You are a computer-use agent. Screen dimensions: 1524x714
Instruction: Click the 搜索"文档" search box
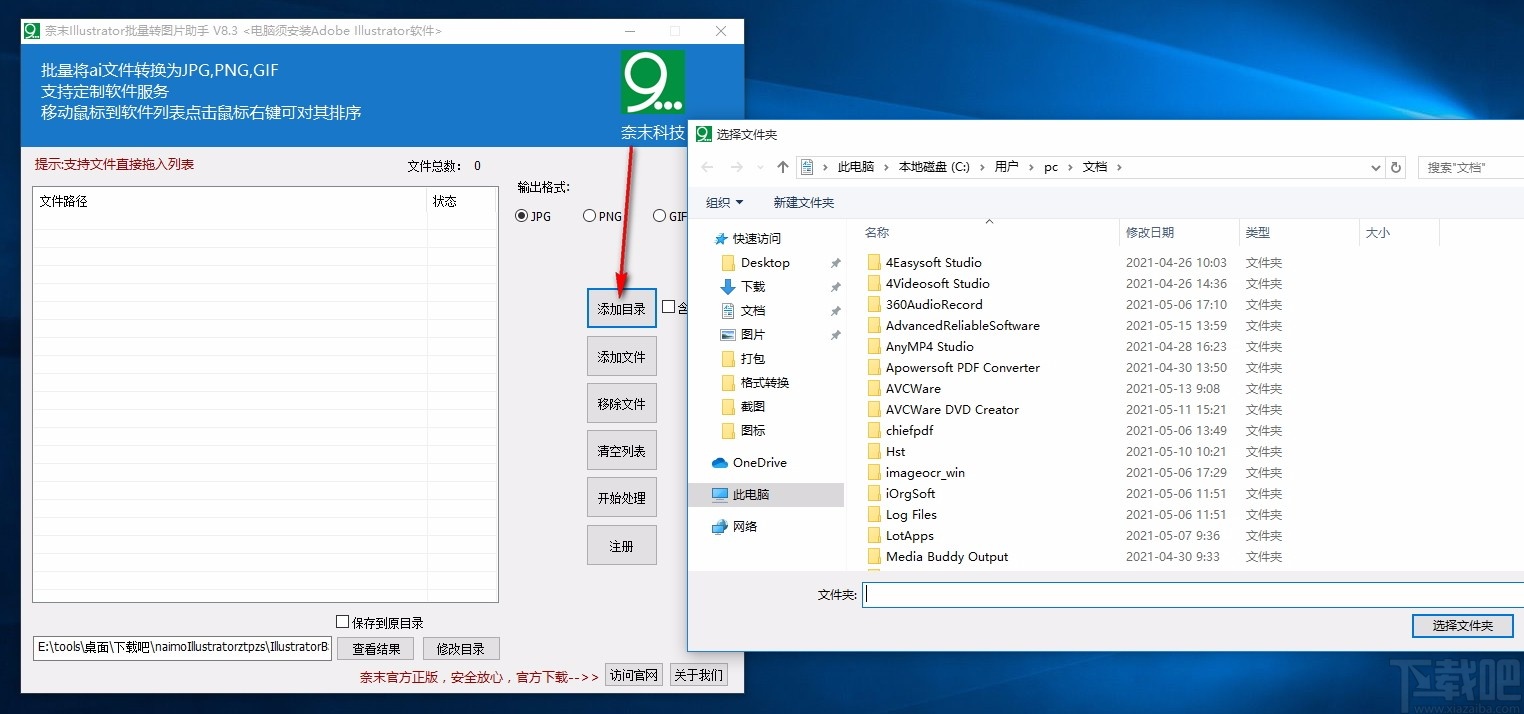click(1471, 167)
